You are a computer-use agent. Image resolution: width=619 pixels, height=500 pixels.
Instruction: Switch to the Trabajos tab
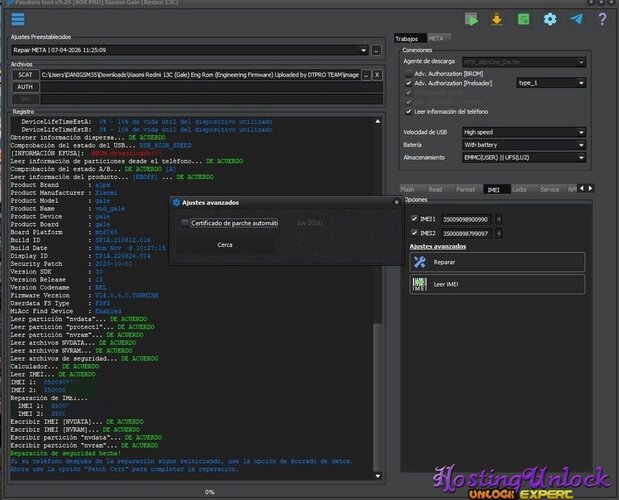(x=410, y=38)
